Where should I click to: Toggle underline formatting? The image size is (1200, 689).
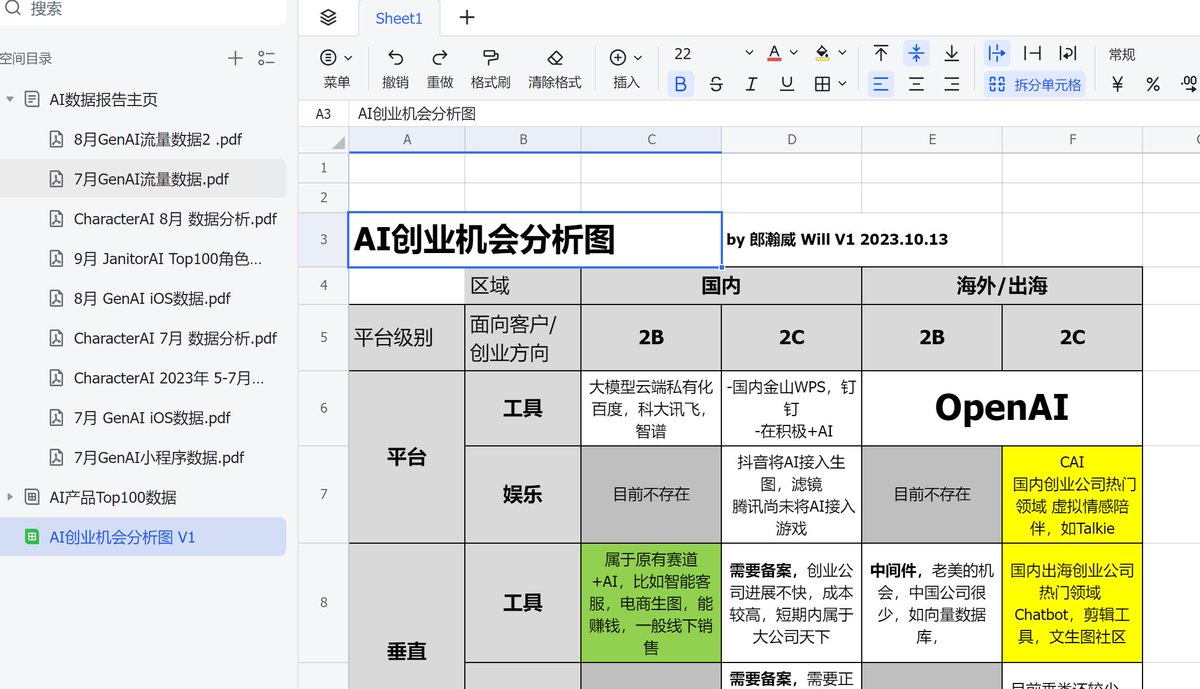[x=787, y=84]
